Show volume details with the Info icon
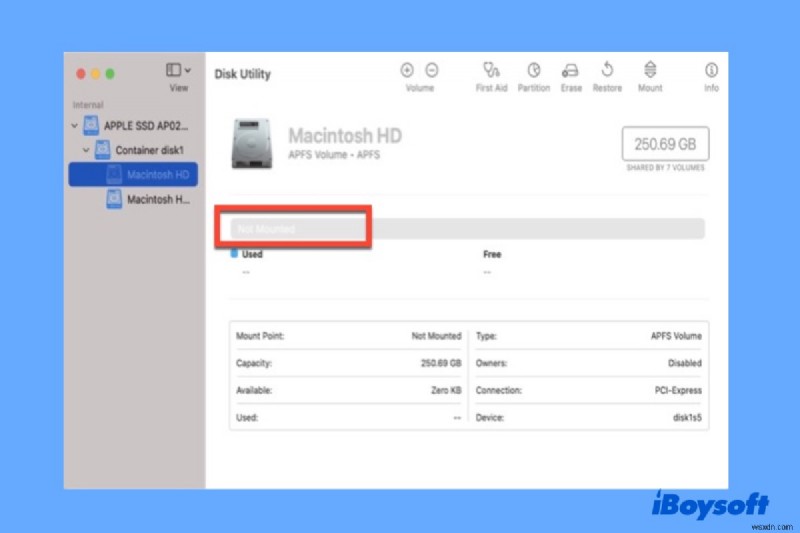This screenshot has width=800, height=533. (711, 71)
